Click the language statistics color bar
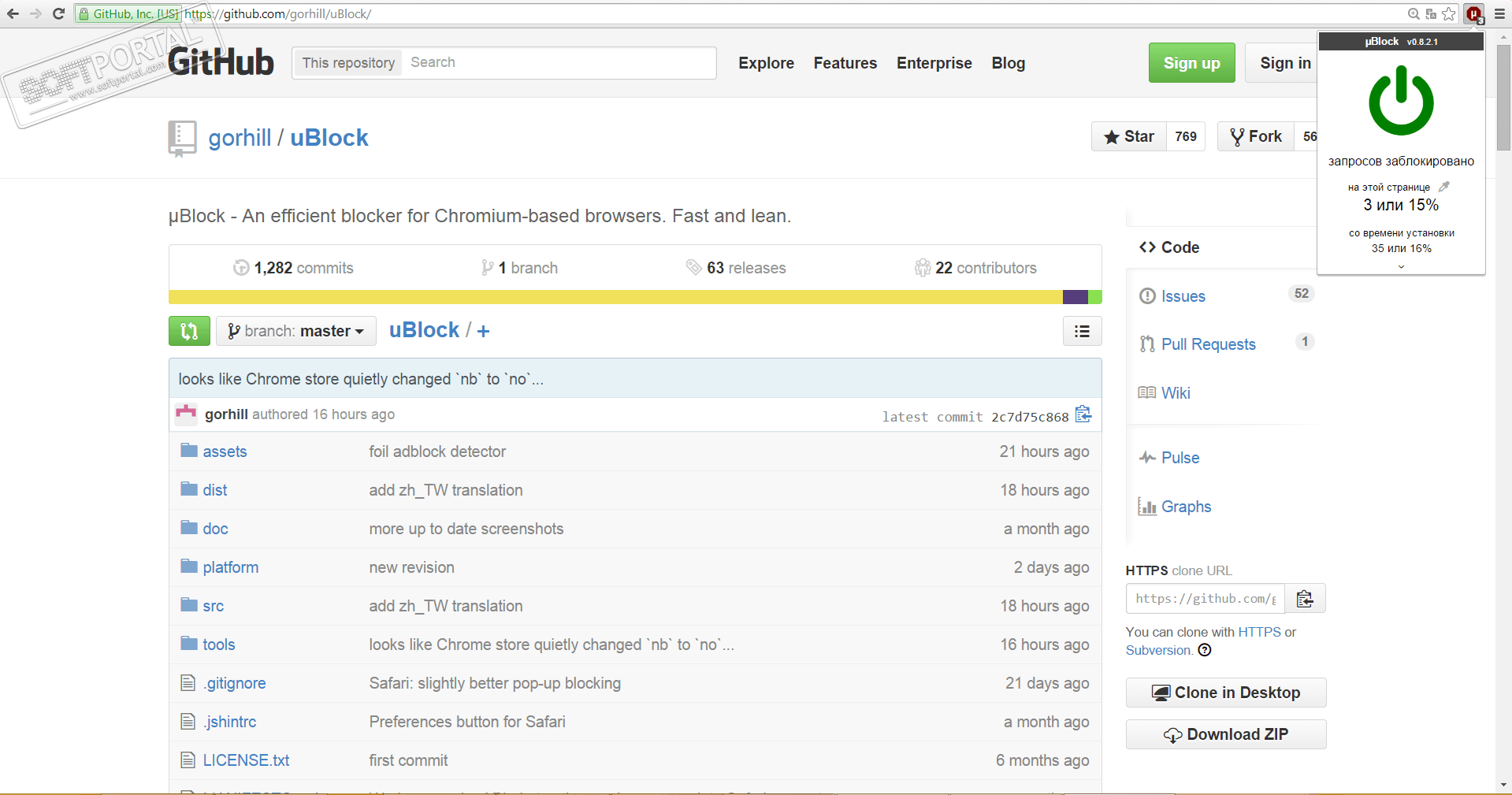 coord(635,297)
